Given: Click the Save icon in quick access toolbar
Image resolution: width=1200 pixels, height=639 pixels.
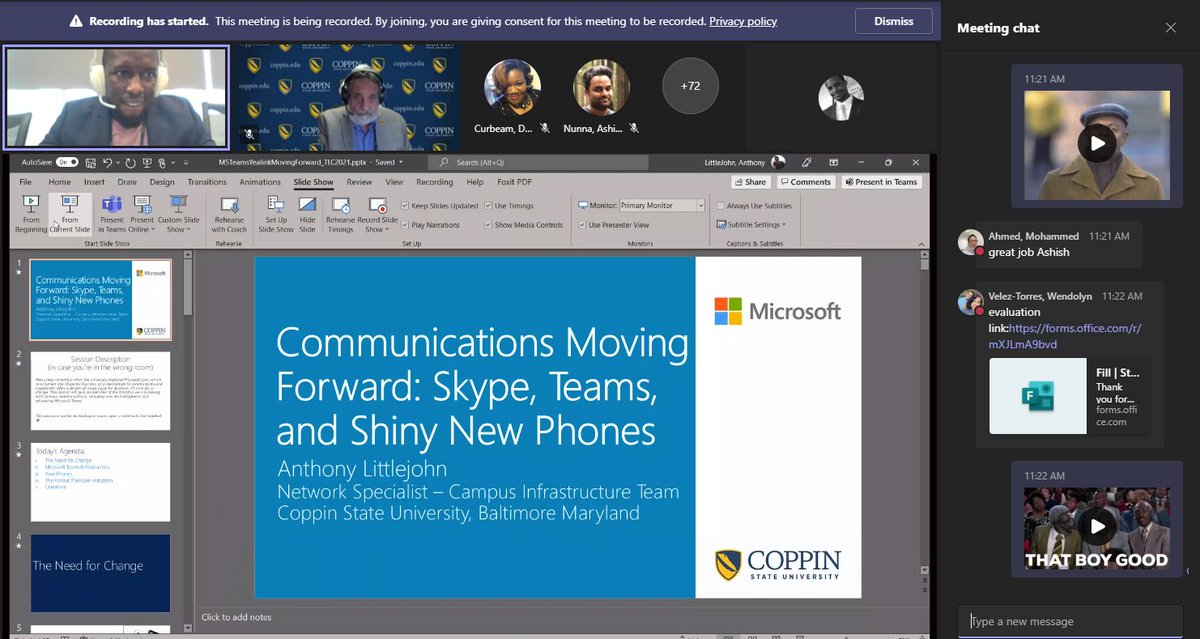Looking at the screenshot, I should click(x=89, y=161).
